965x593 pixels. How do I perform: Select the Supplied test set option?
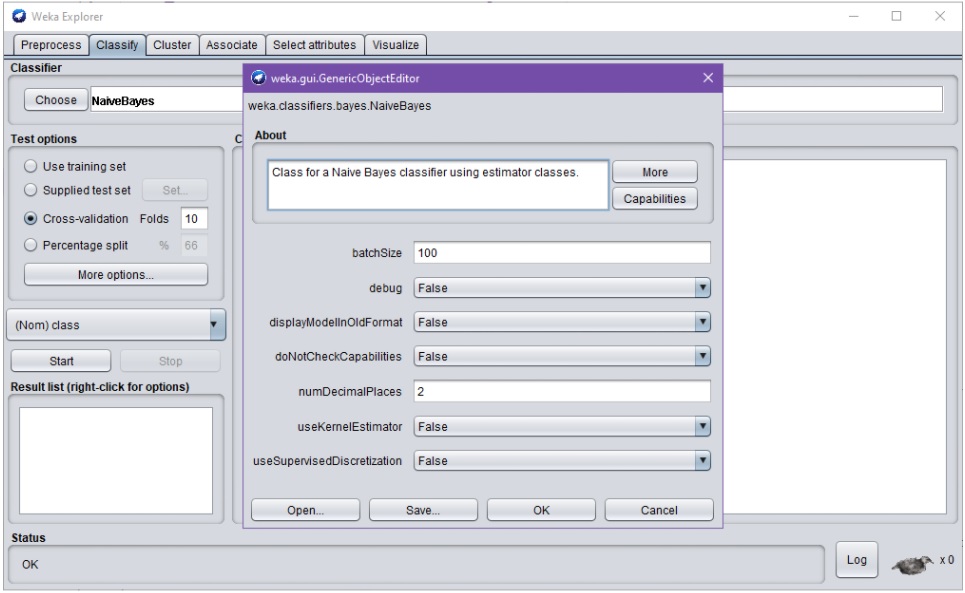(30, 190)
